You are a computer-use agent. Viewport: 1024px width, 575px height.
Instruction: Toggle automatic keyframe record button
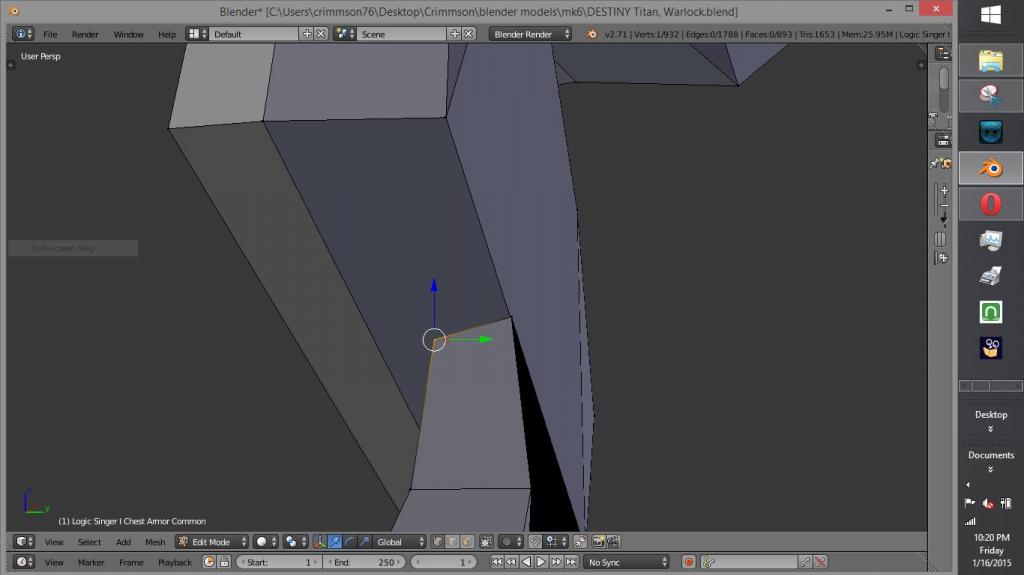pos(688,562)
